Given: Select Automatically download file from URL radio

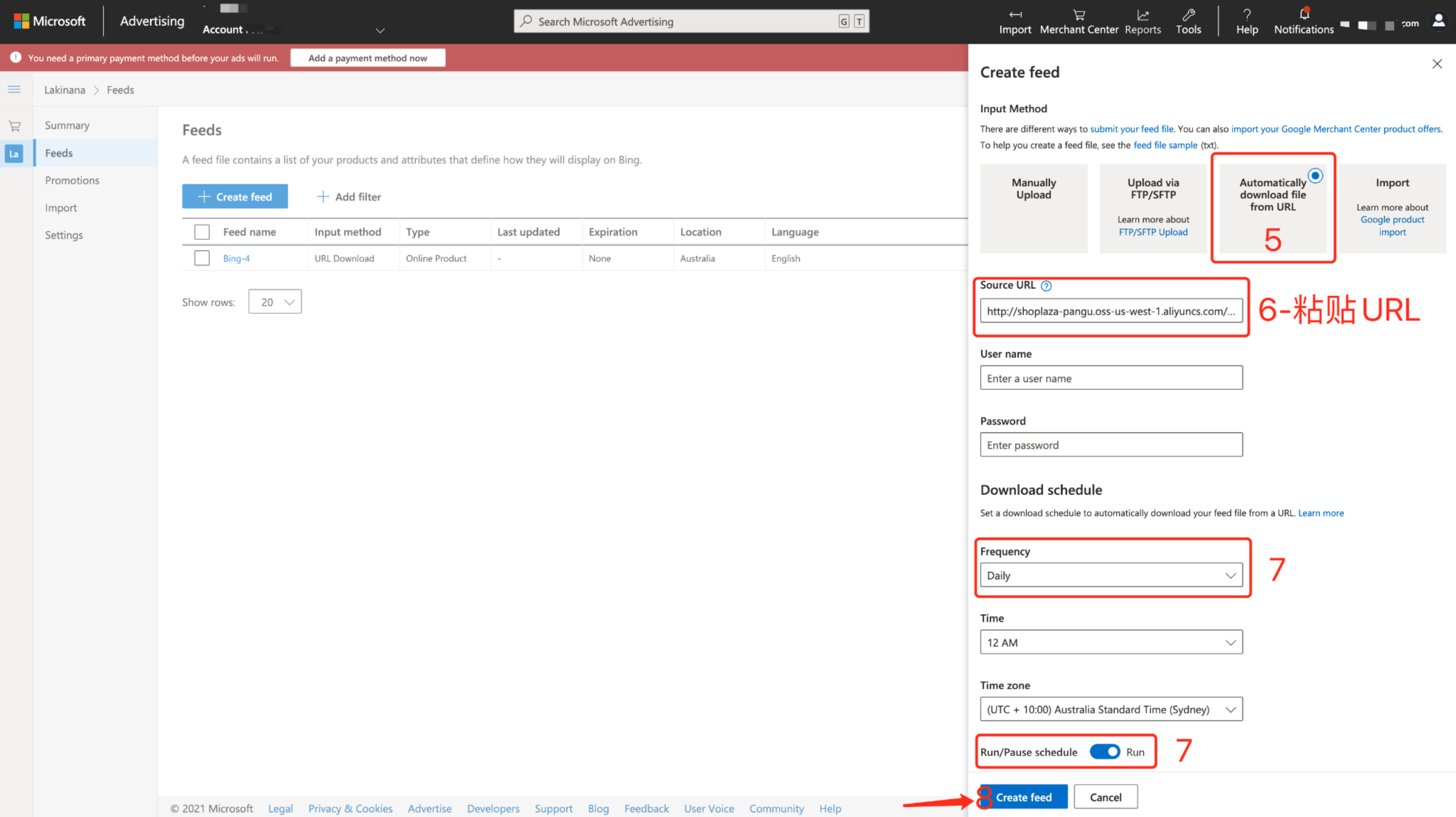Looking at the screenshot, I should point(1315,176).
